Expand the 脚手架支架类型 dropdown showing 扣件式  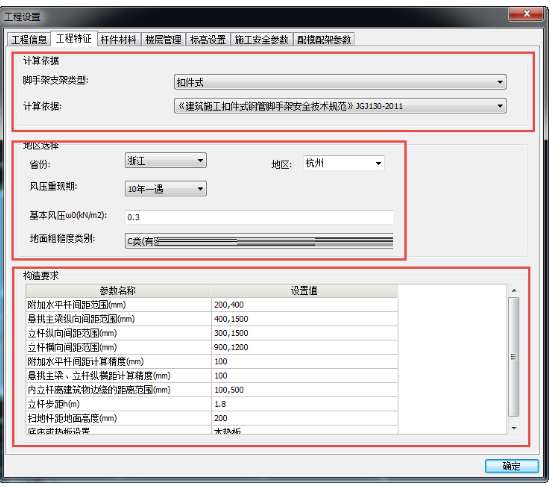pyautogui.click(x=340, y=82)
